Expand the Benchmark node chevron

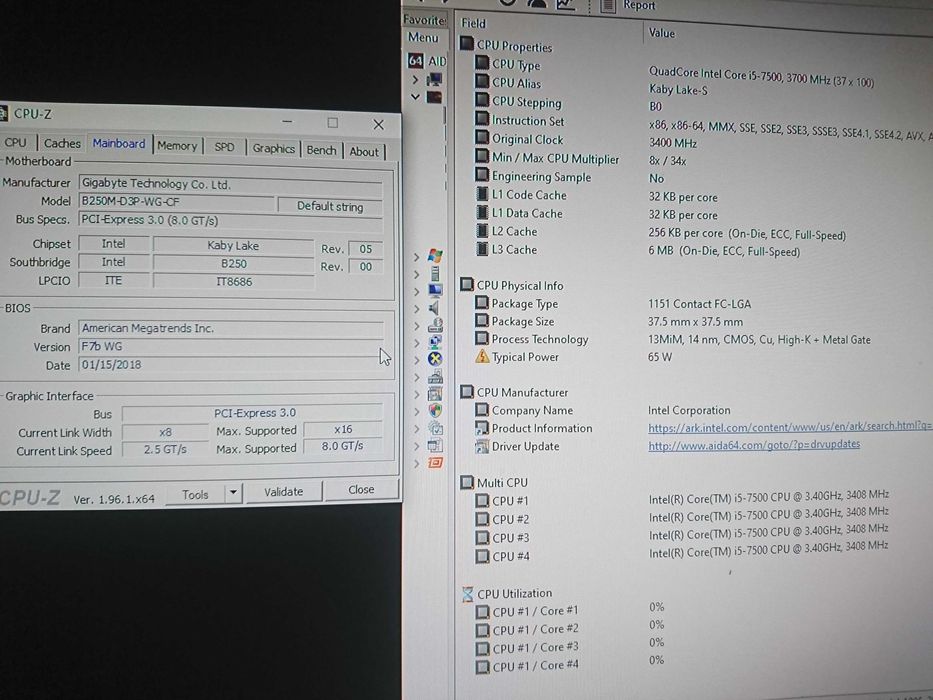[x=417, y=463]
